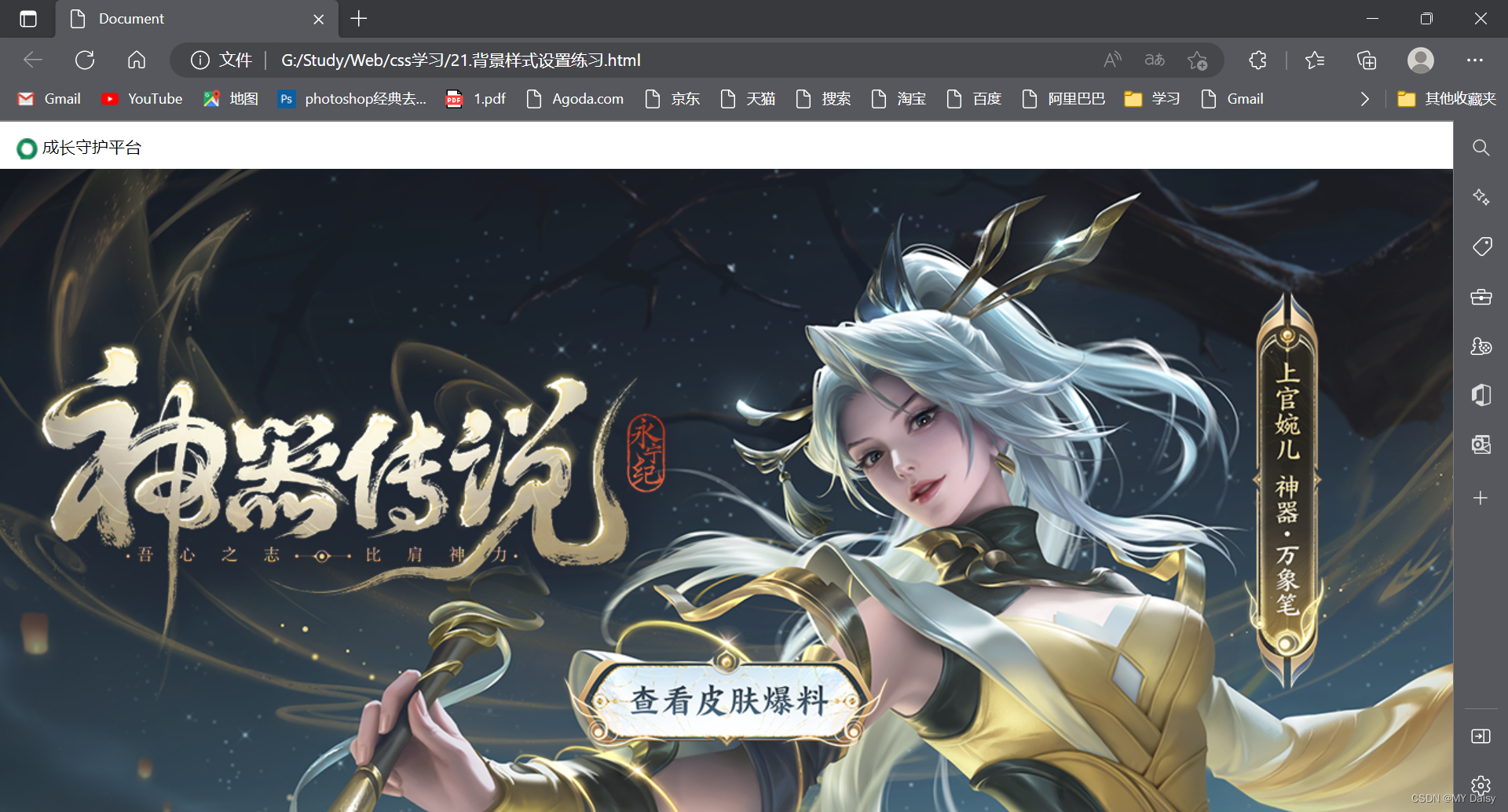
Task: Open the Favorites list
Action: [1315, 60]
